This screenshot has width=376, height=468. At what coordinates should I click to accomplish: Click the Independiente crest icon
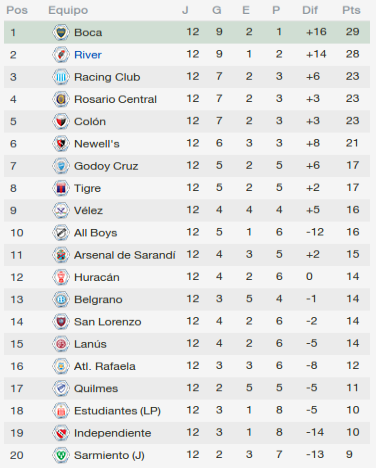[61, 433]
